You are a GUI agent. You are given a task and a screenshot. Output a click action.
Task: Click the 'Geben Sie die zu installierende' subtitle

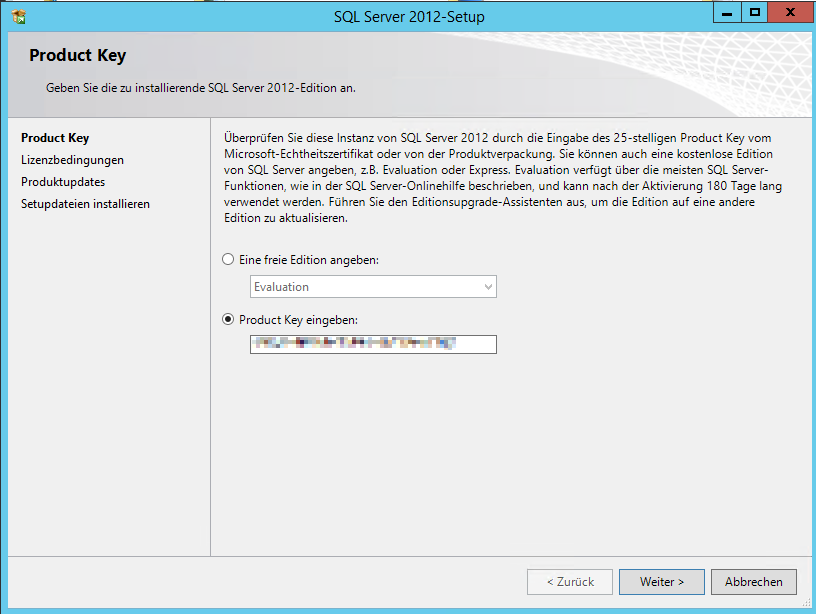coord(200,88)
